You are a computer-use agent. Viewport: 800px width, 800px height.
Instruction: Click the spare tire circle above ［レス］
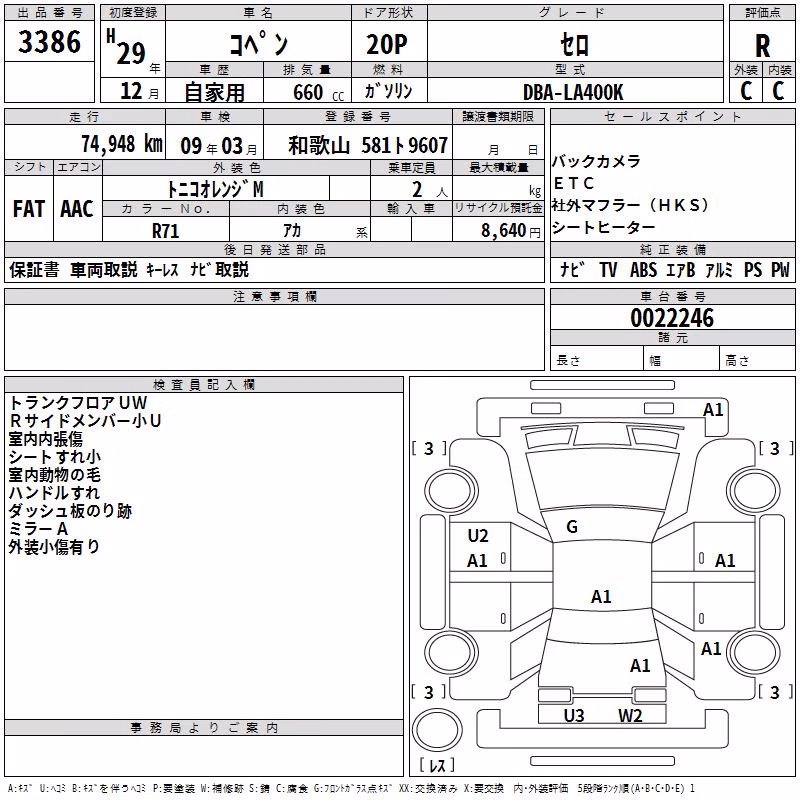click(x=437, y=730)
